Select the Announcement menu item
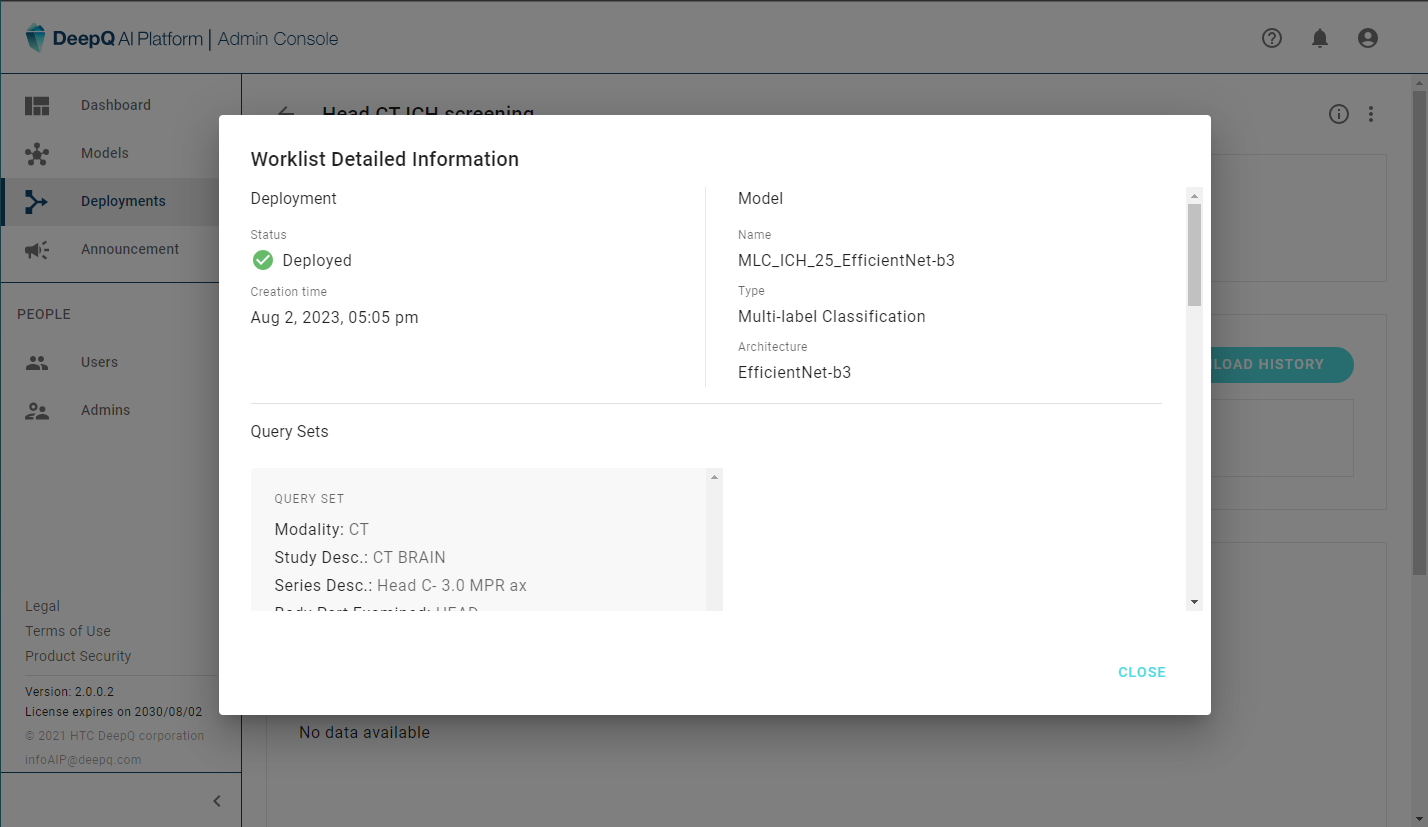 coord(130,249)
